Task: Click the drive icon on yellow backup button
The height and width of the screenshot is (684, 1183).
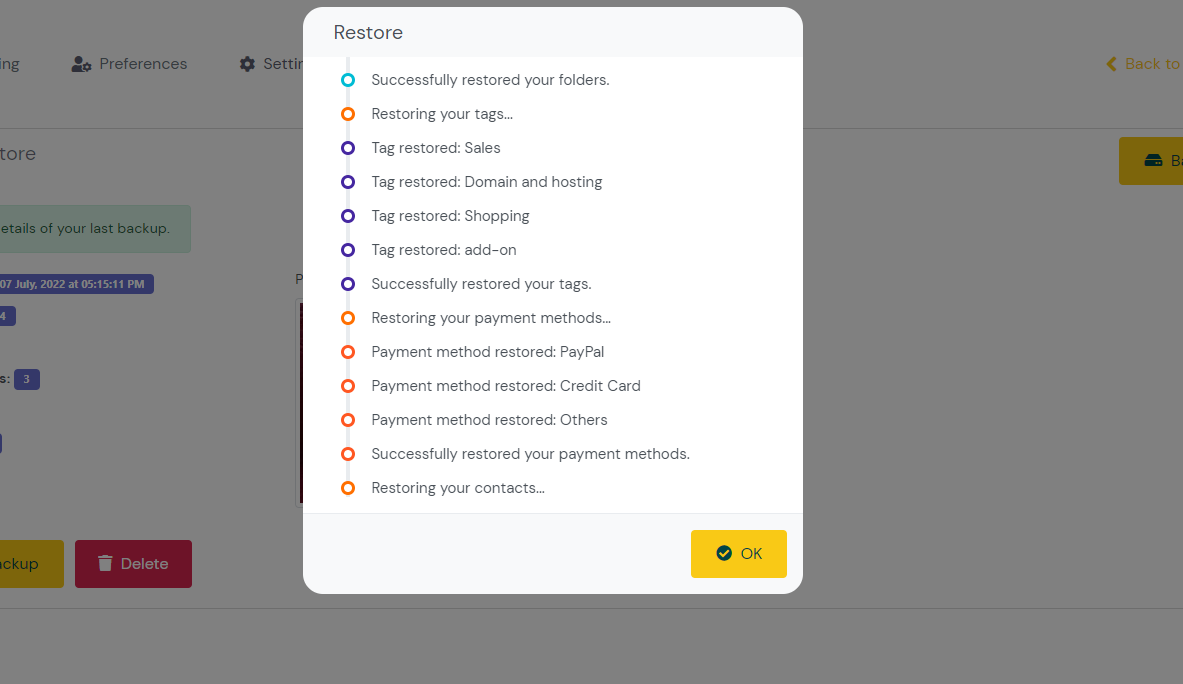Action: coord(1153,160)
